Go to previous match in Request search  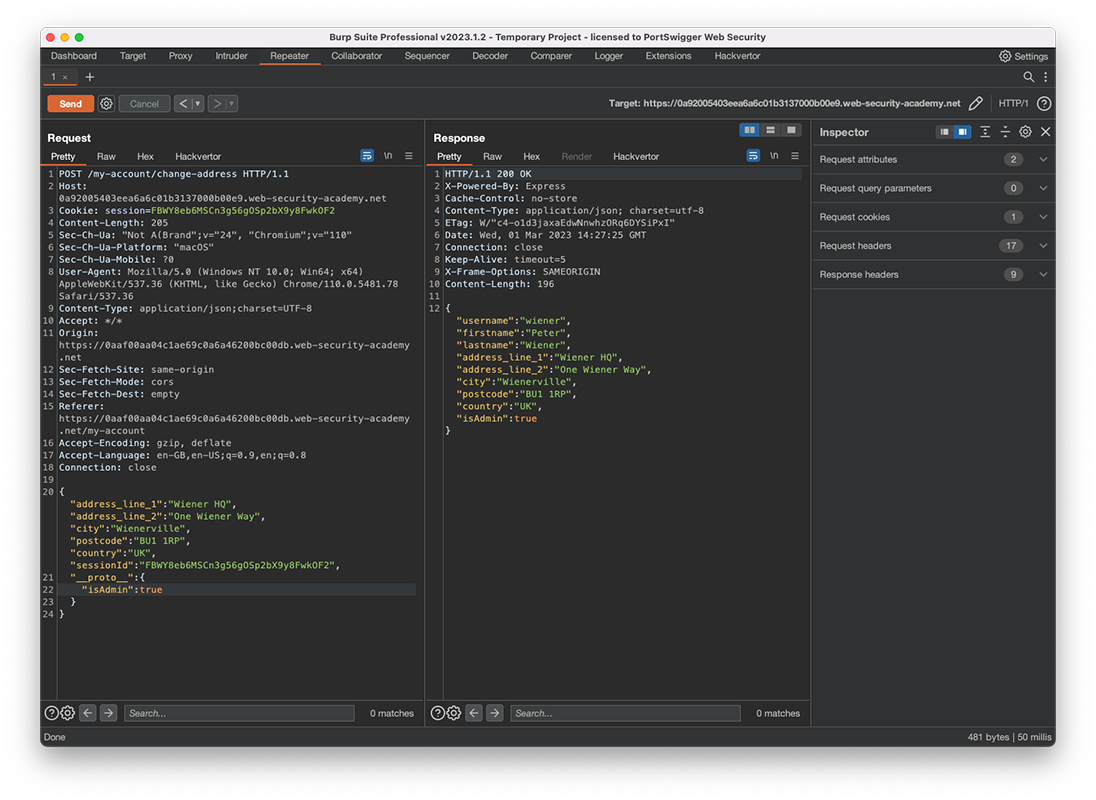pos(88,713)
